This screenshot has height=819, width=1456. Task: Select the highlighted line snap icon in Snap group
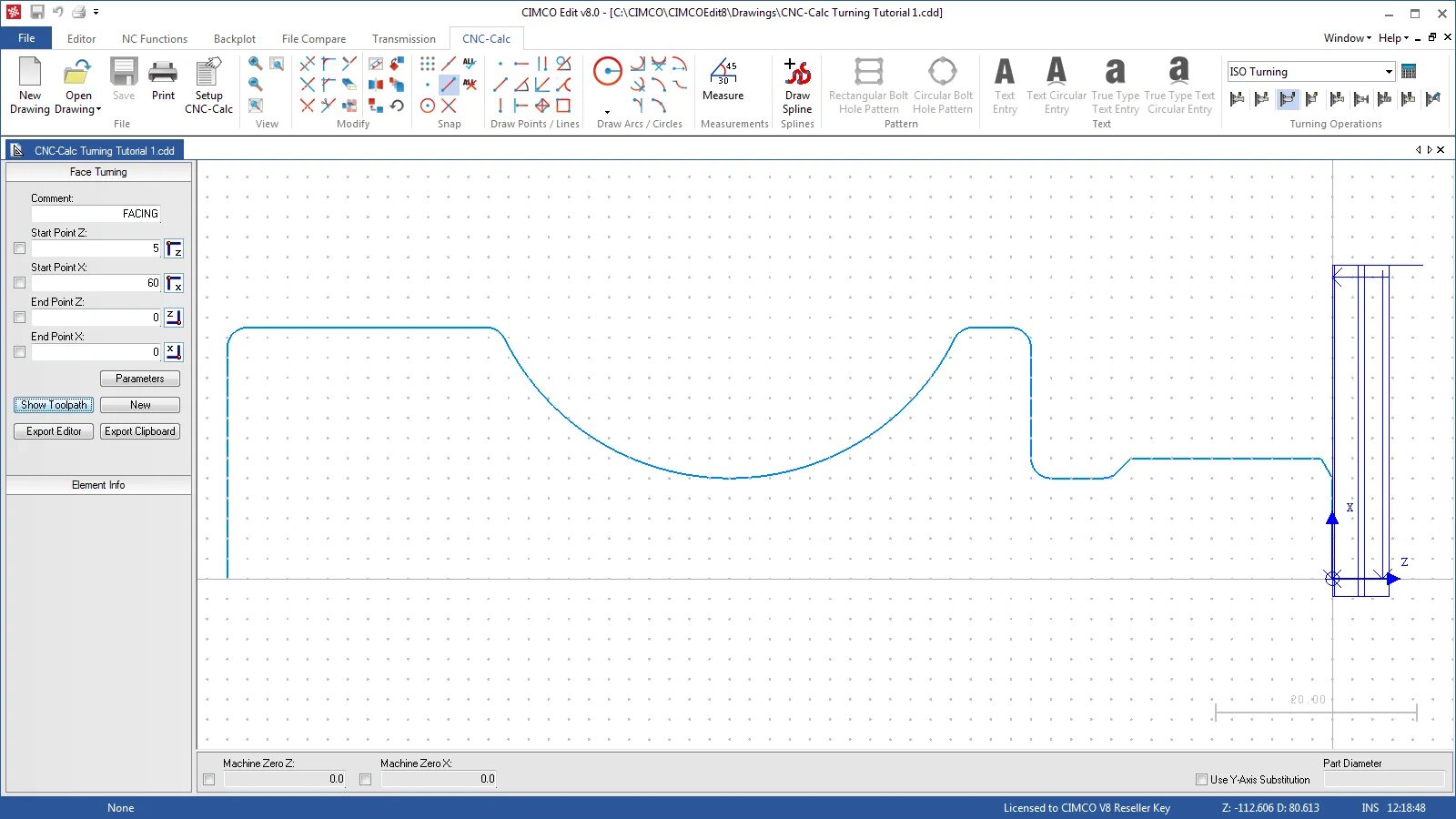pyautogui.click(x=449, y=85)
